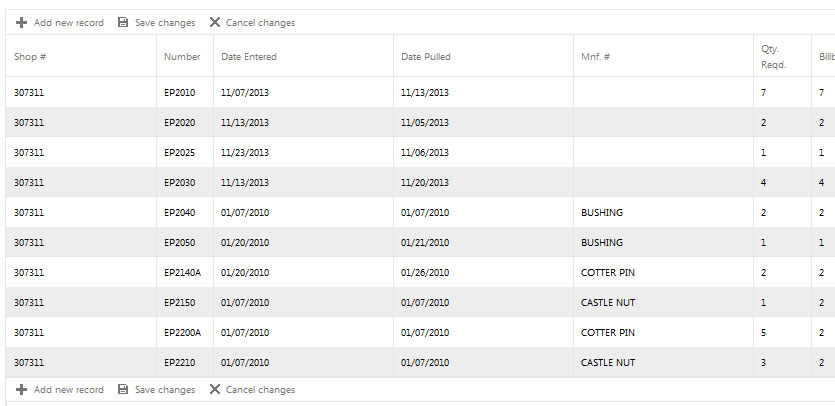Click the BUSHING cell in EP2040 row
The width and height of the screenshot is (835, 406).
point(602,213)
